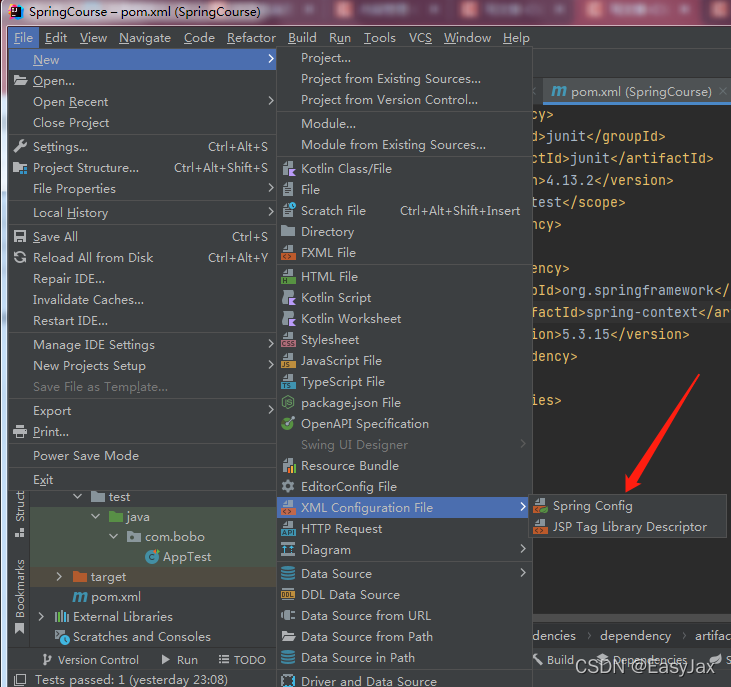Select Project from Version Control...

404,100
